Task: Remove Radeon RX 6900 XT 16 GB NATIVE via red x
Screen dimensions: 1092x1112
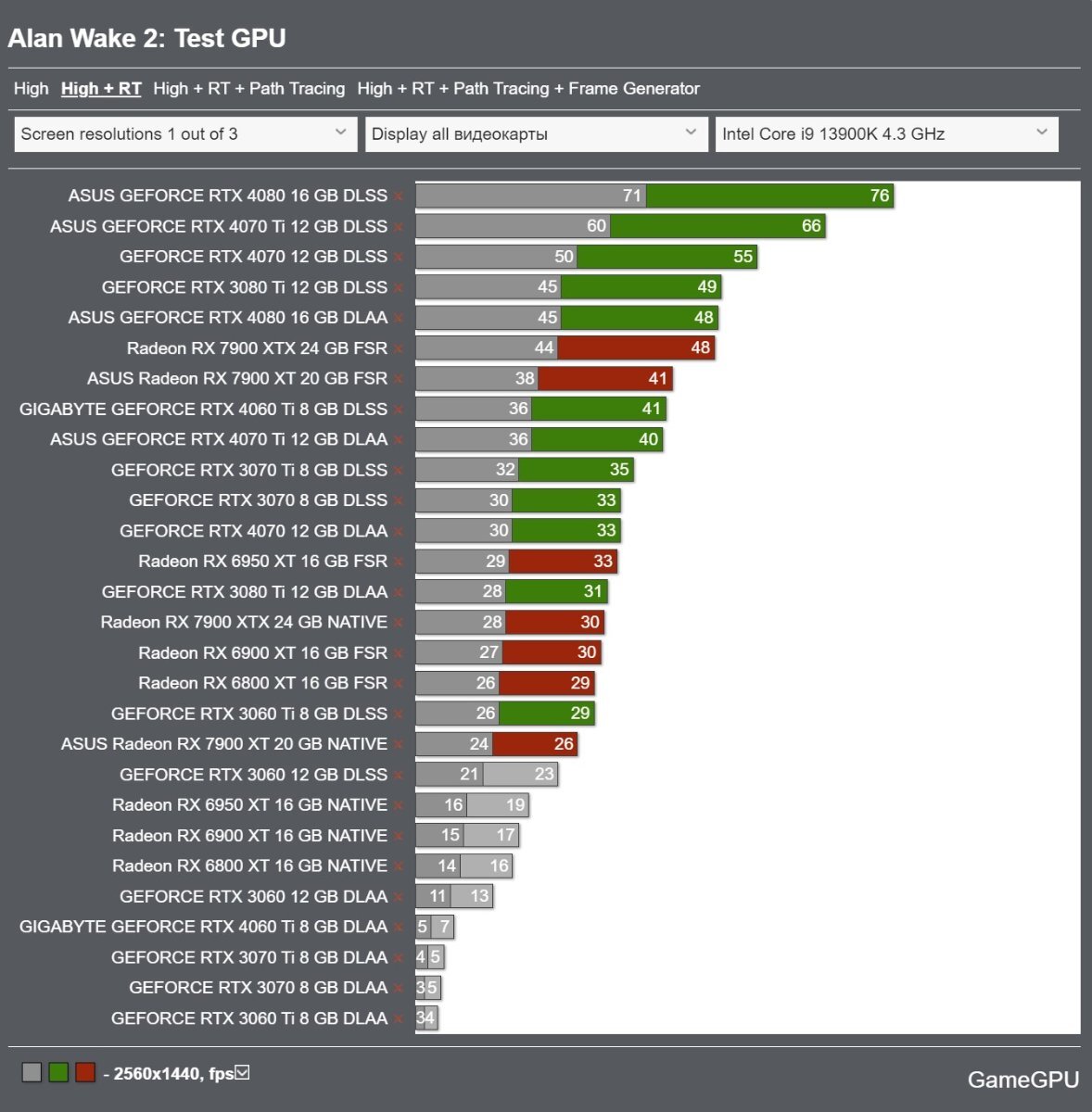Action: [x=399, y=837]
